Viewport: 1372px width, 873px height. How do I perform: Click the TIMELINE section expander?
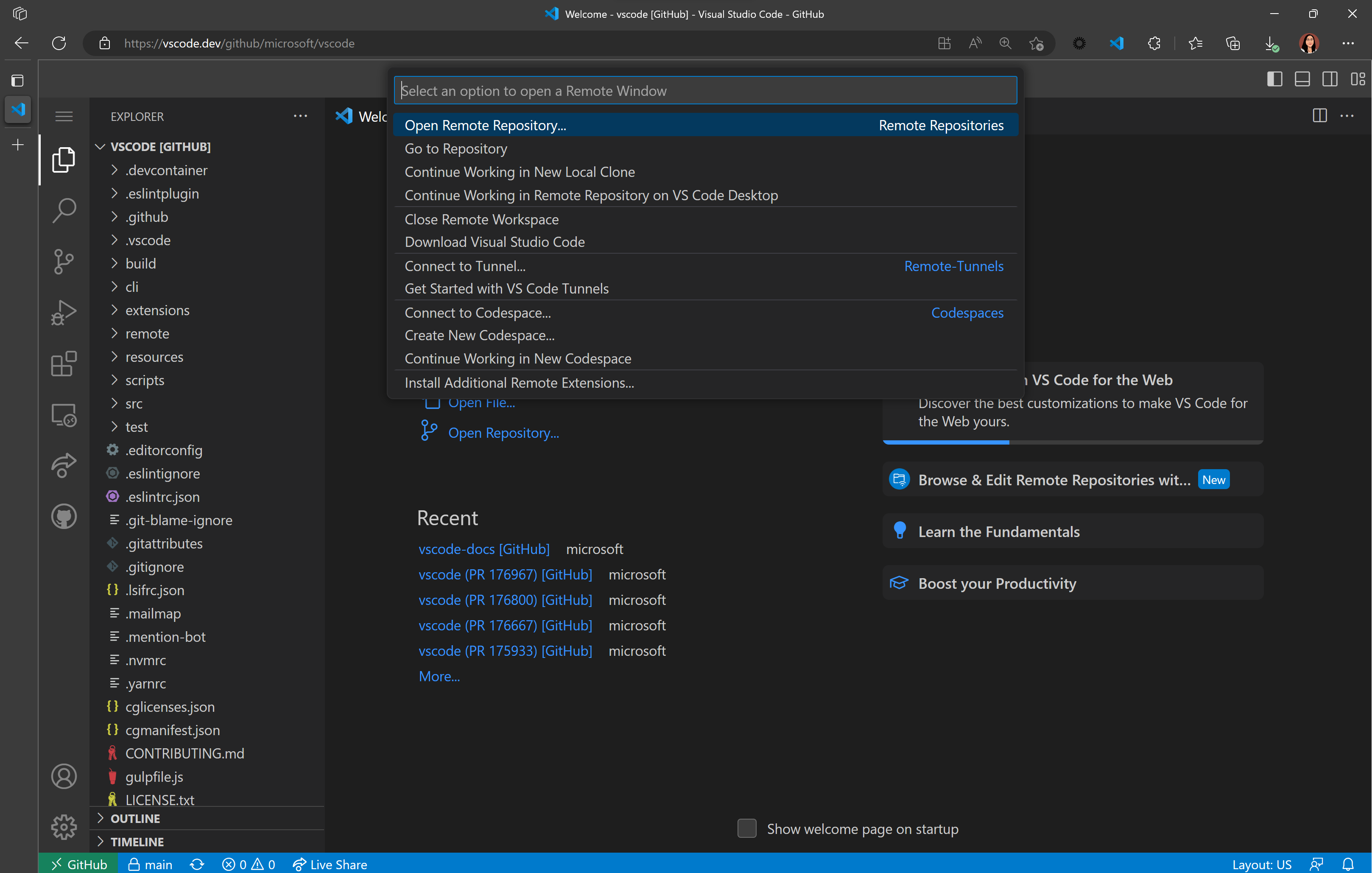(100, 842)
